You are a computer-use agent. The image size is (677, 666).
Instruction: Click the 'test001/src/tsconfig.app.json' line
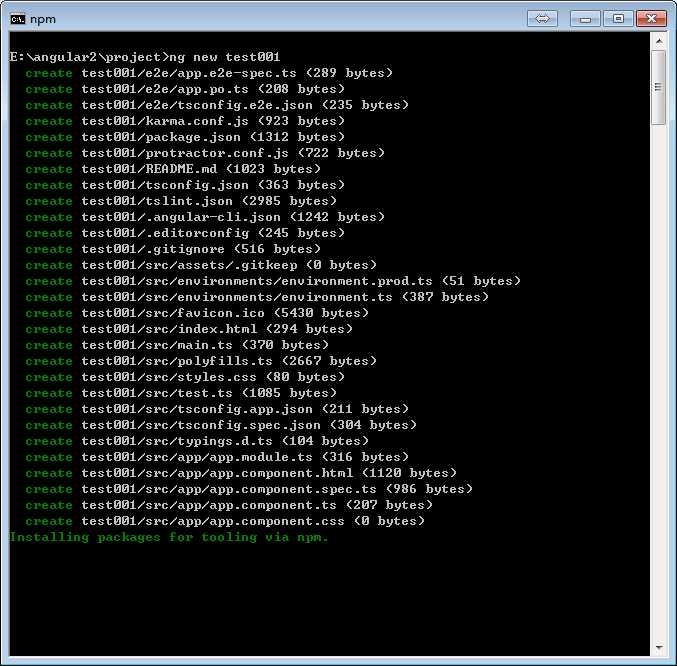tap(217, 409)
